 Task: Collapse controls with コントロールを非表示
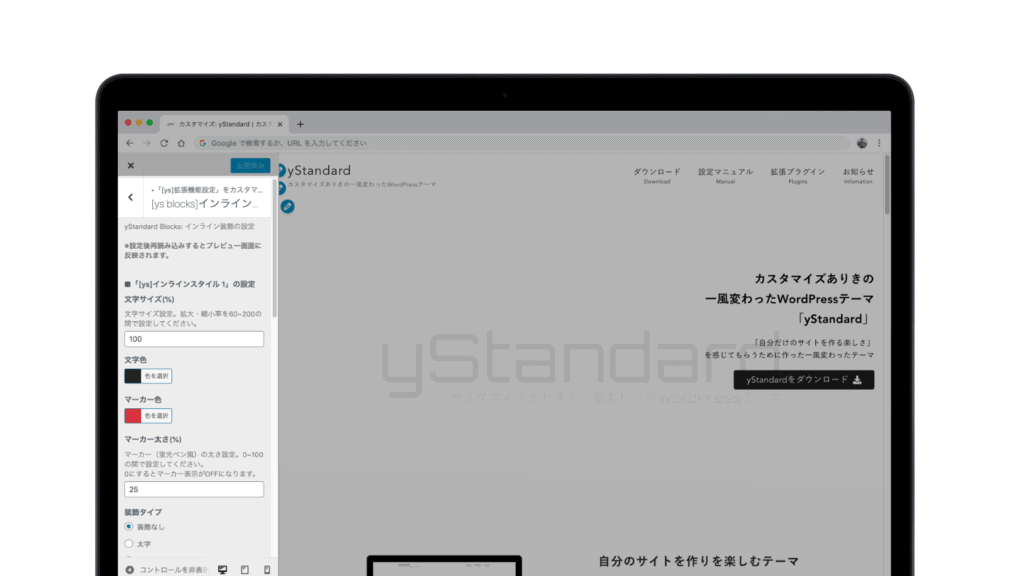(167, 569)
